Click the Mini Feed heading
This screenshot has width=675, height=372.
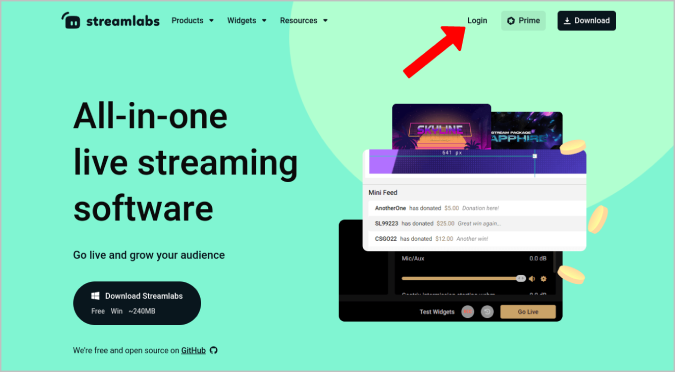pyautogui.click(x=383, y=192)
